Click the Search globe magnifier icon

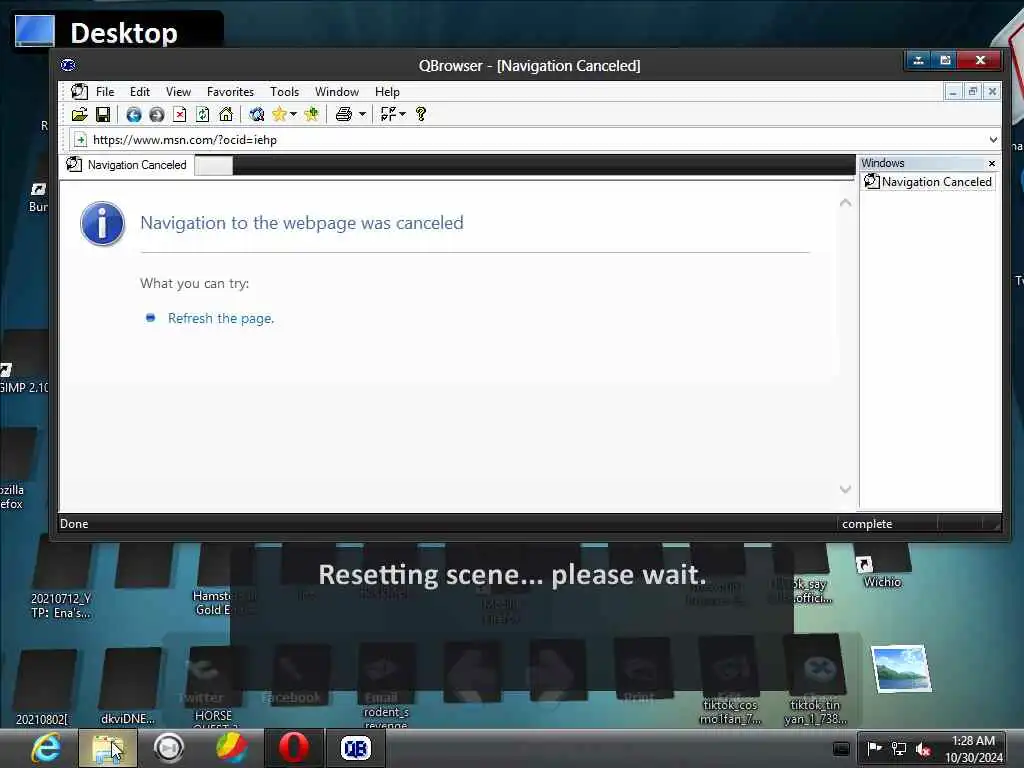(257, 114)
